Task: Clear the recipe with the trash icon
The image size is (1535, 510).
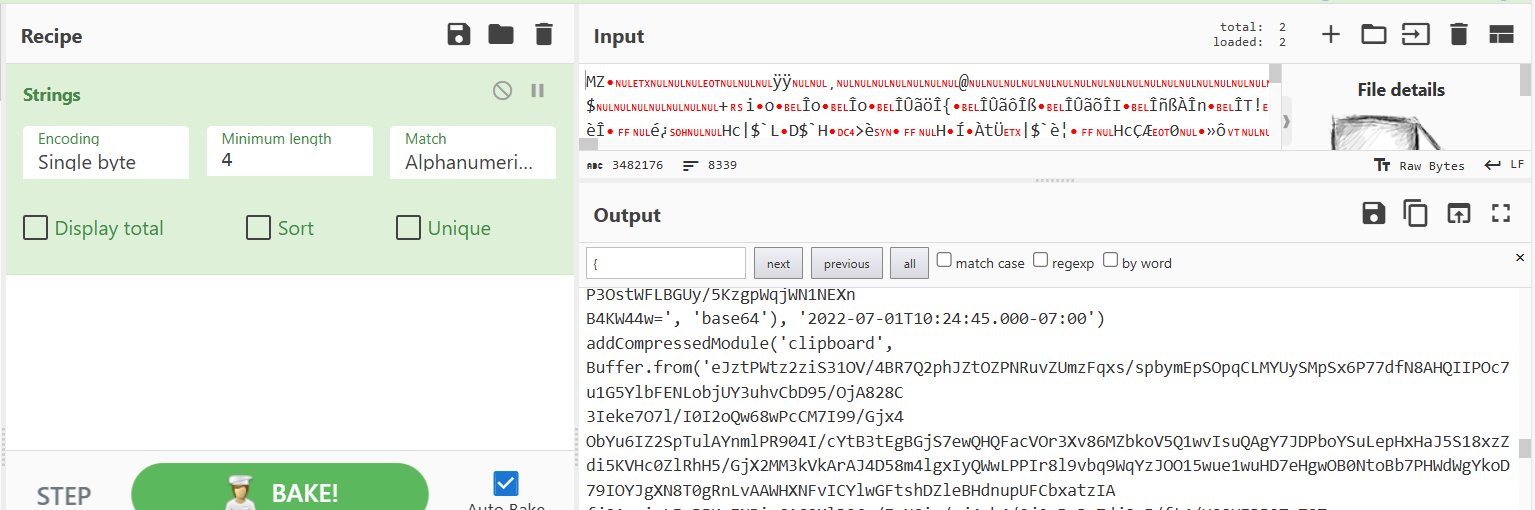Action: point(544,35)
